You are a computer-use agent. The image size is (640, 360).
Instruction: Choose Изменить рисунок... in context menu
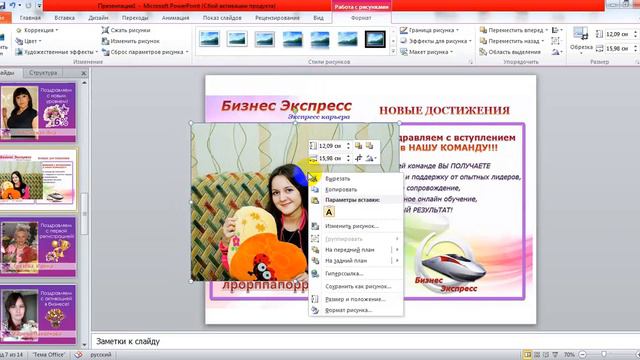coord(356,226)
